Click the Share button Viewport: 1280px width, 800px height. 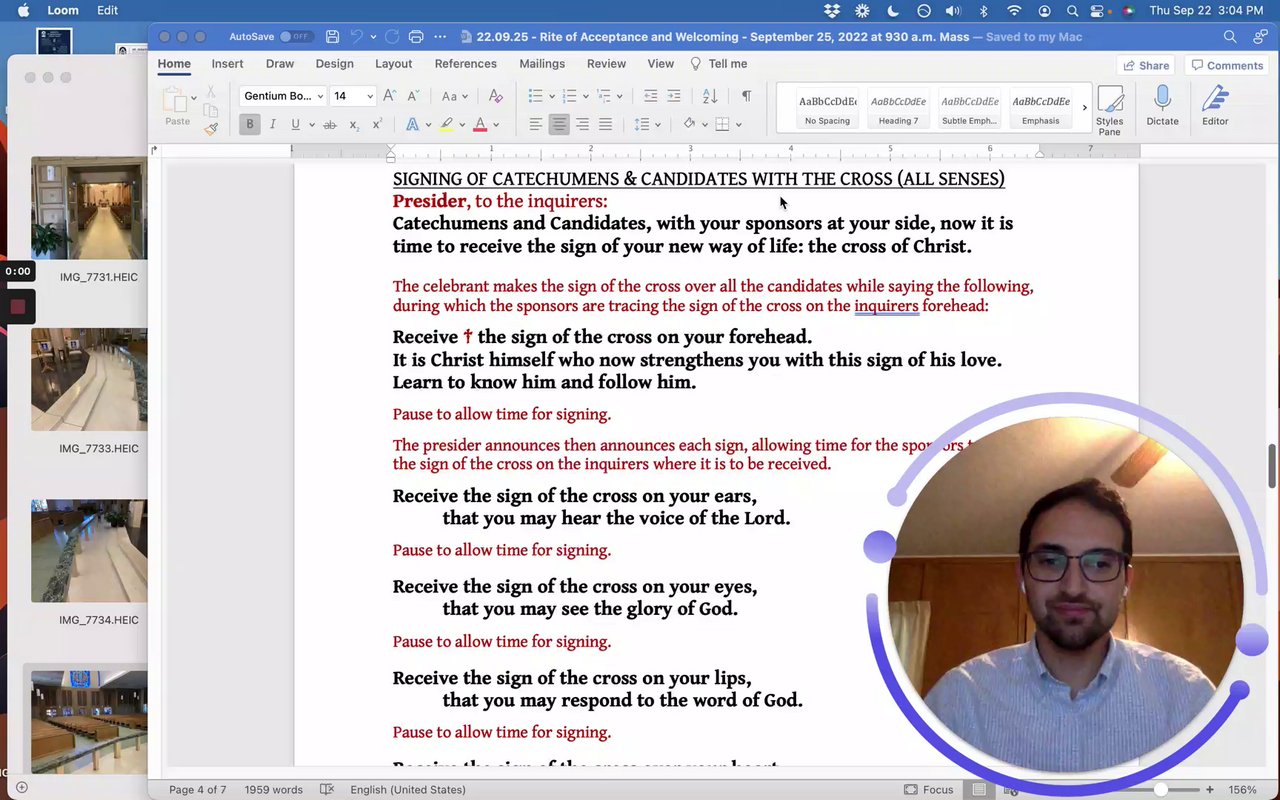pos(1146,65)
